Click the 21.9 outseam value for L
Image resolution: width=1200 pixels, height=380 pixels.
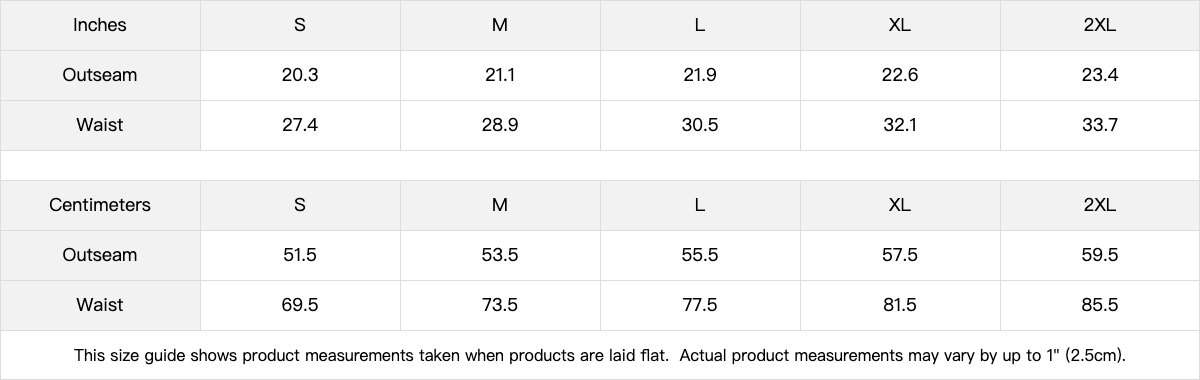coord(700,75)
